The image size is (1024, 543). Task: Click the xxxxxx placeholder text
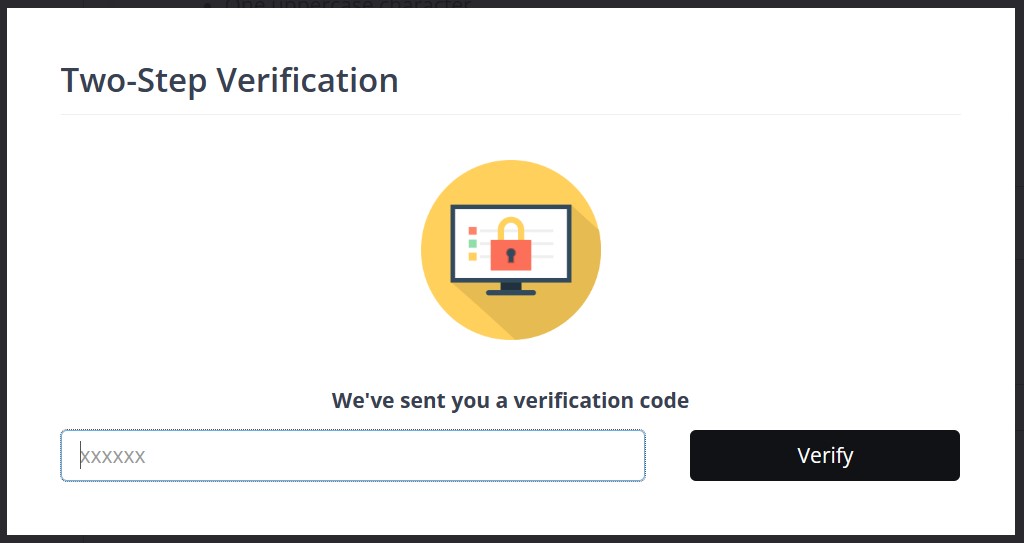click(x=113, y=456)
